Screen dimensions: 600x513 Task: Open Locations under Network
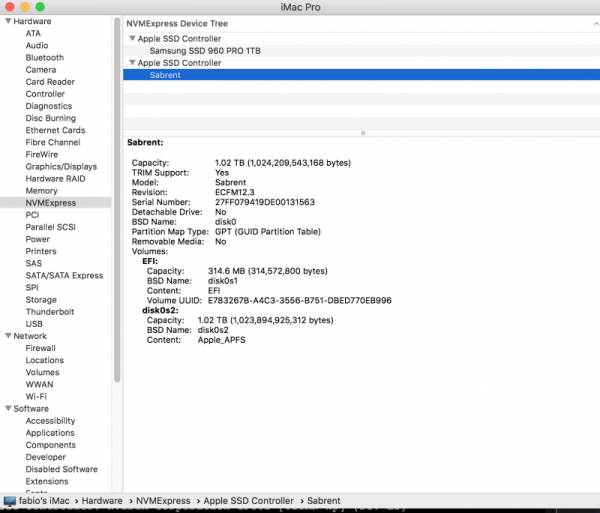(44, 360)
